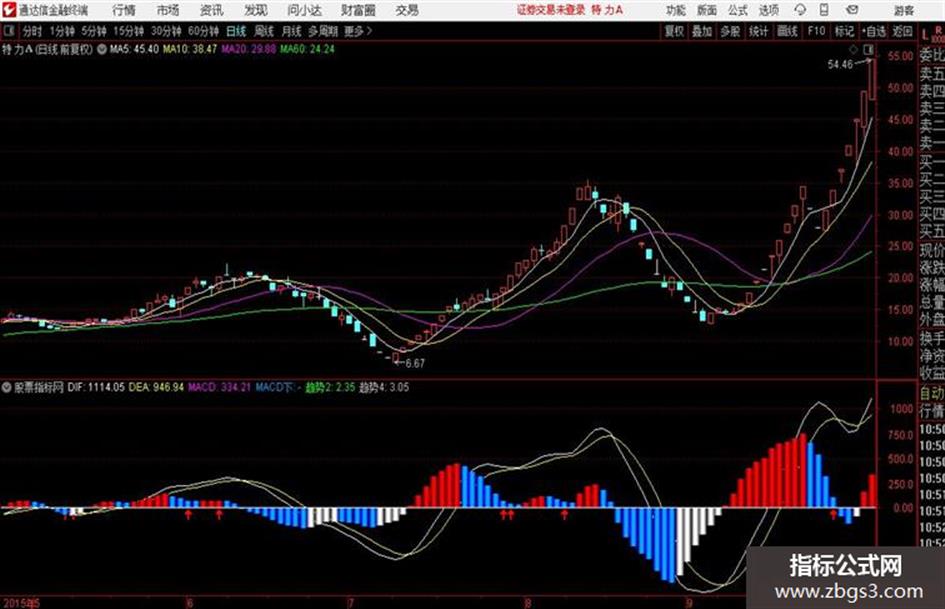This screenshot has width=945, height=609.
Task: Open the 公式 menu
Action: pyautogui.click(x=737, y=10)
